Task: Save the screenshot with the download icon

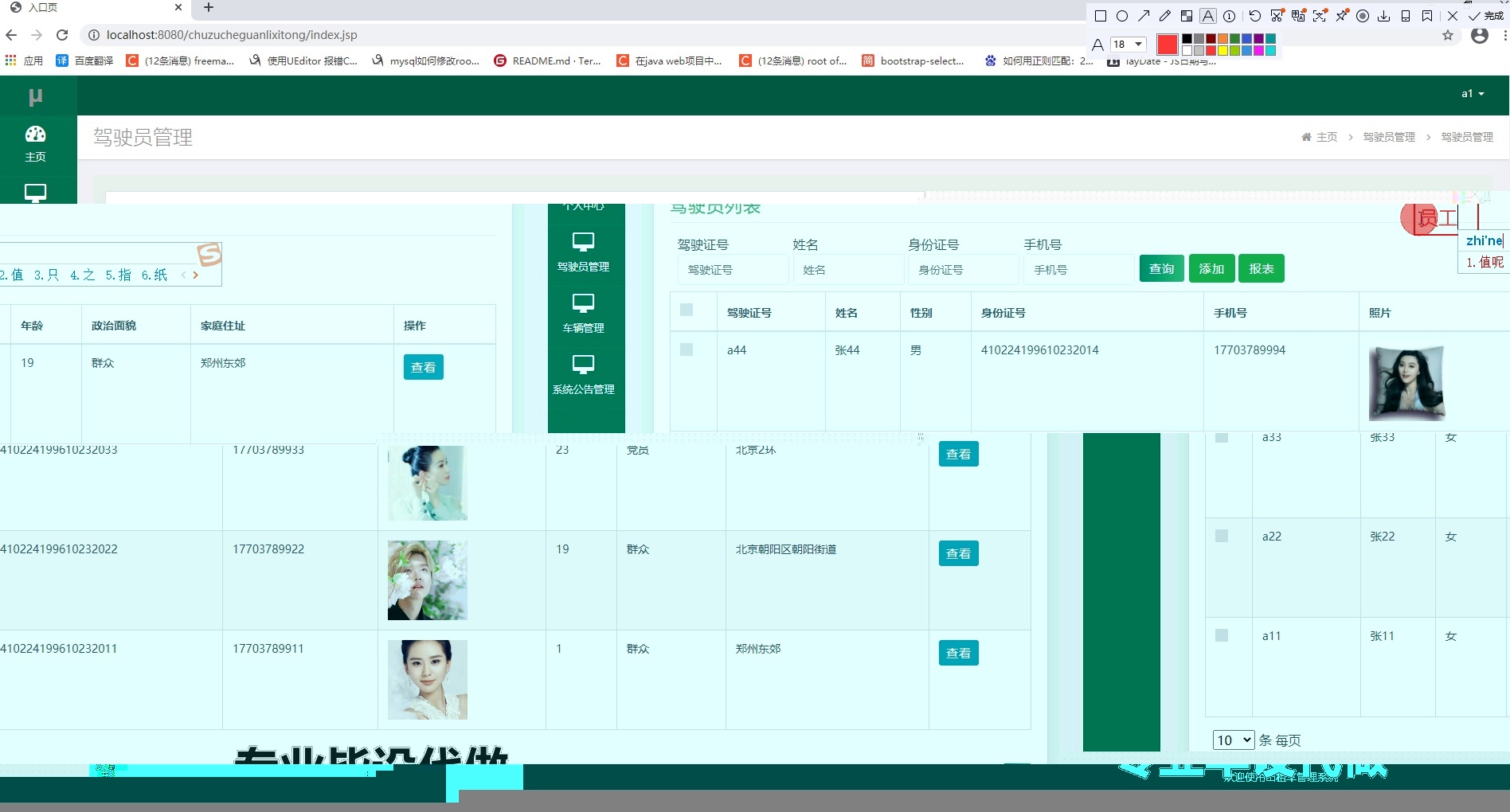Action: pos(1384,16)
